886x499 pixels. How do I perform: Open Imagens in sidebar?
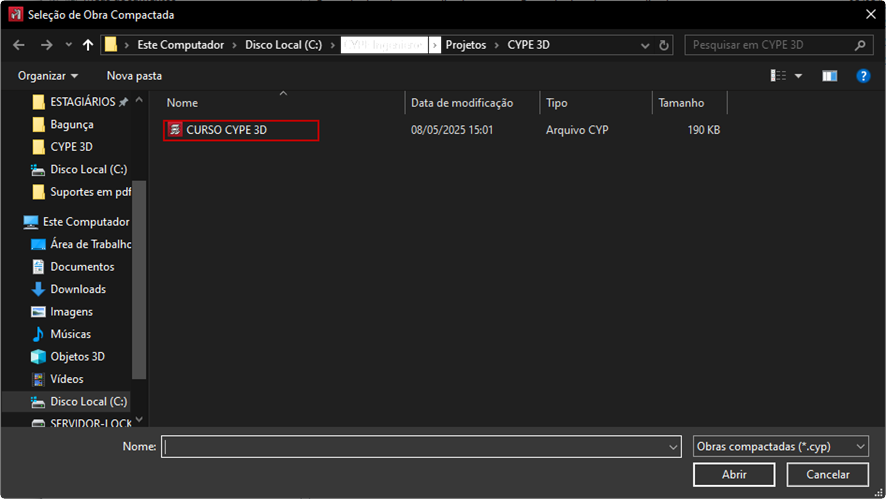71,312
